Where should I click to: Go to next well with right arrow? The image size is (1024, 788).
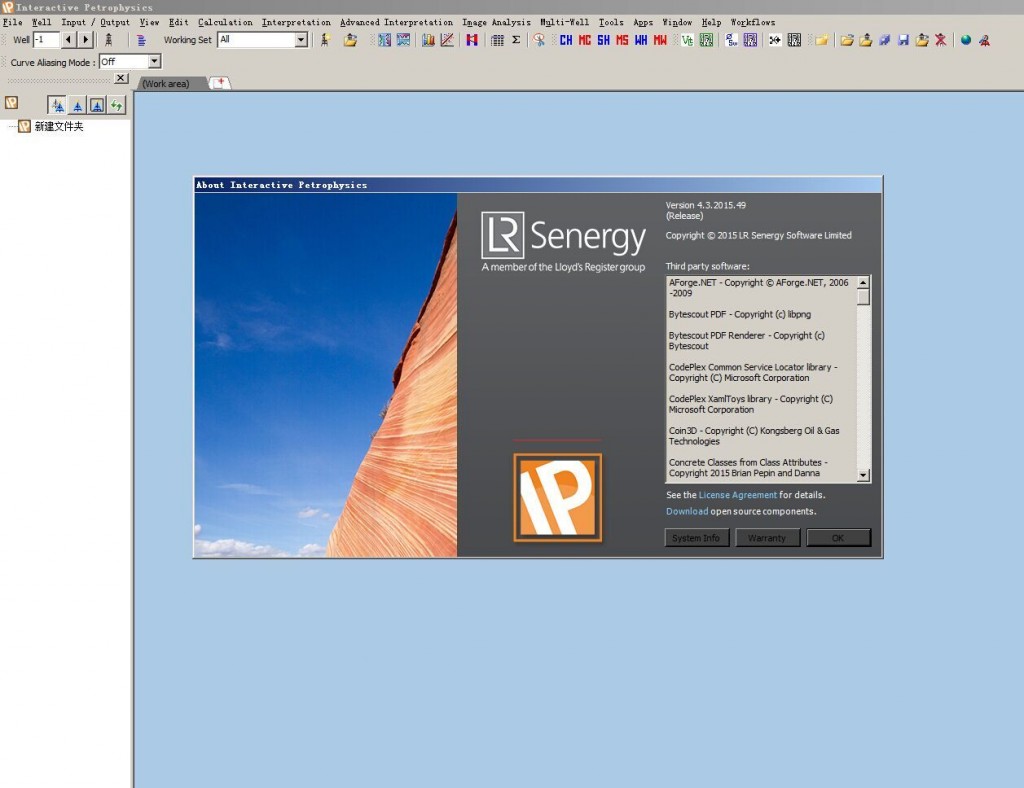86,40
